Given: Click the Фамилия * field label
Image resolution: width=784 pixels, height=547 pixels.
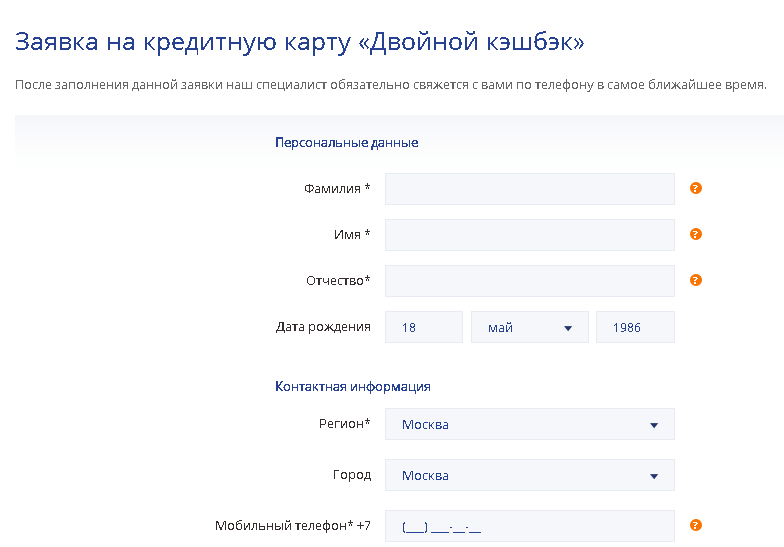Looking at the screenshot, I should (337, 189).
